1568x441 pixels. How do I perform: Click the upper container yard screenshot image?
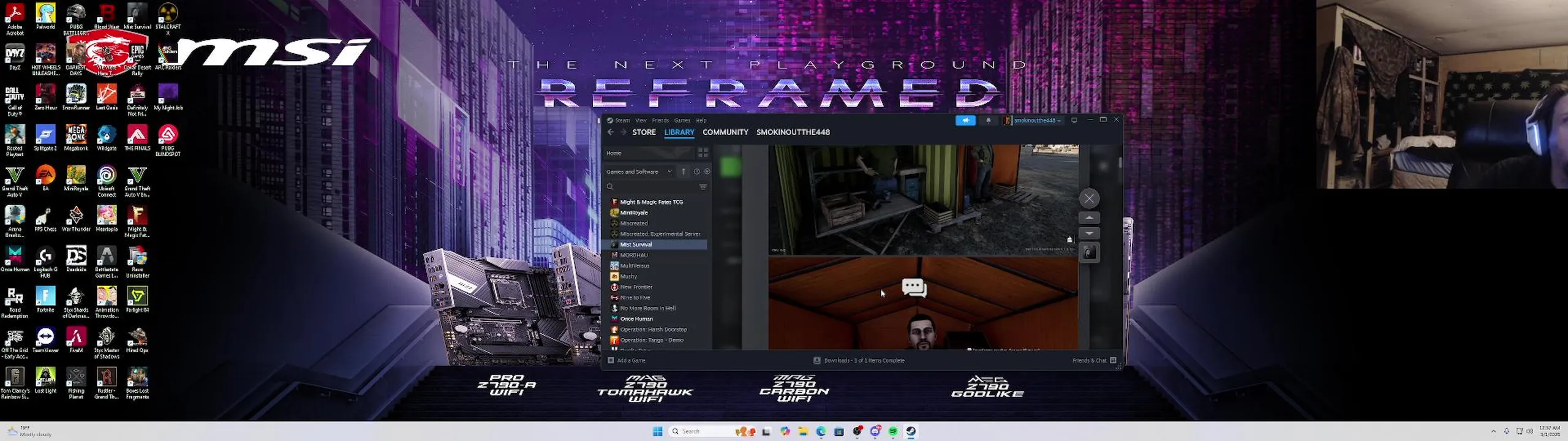[x=923, y=200]
